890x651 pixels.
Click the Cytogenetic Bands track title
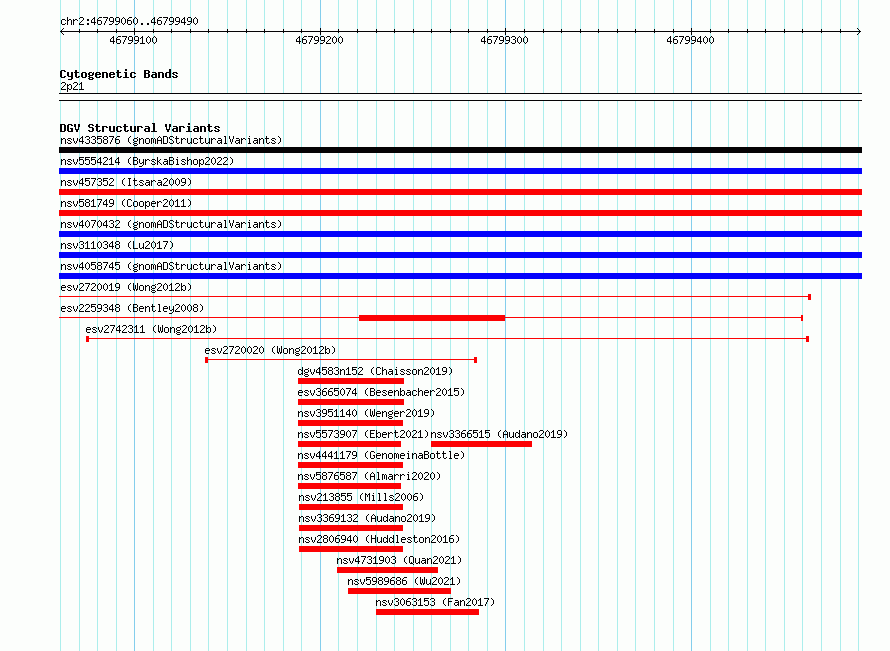point(119,74)
